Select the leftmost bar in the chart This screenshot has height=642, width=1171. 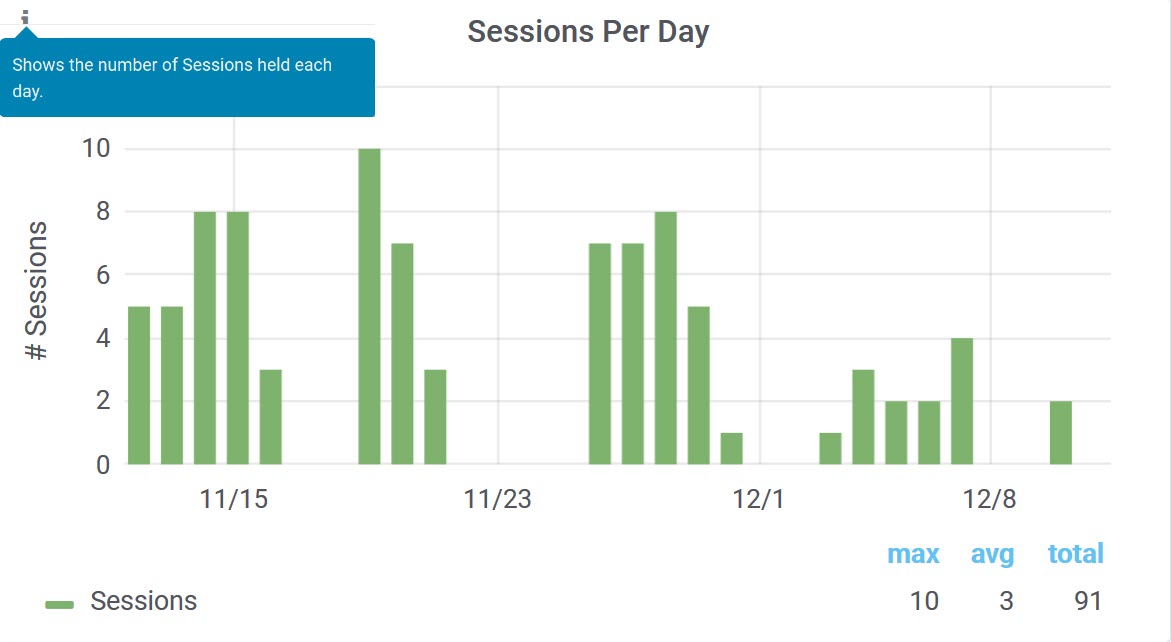tap(139, 385)
